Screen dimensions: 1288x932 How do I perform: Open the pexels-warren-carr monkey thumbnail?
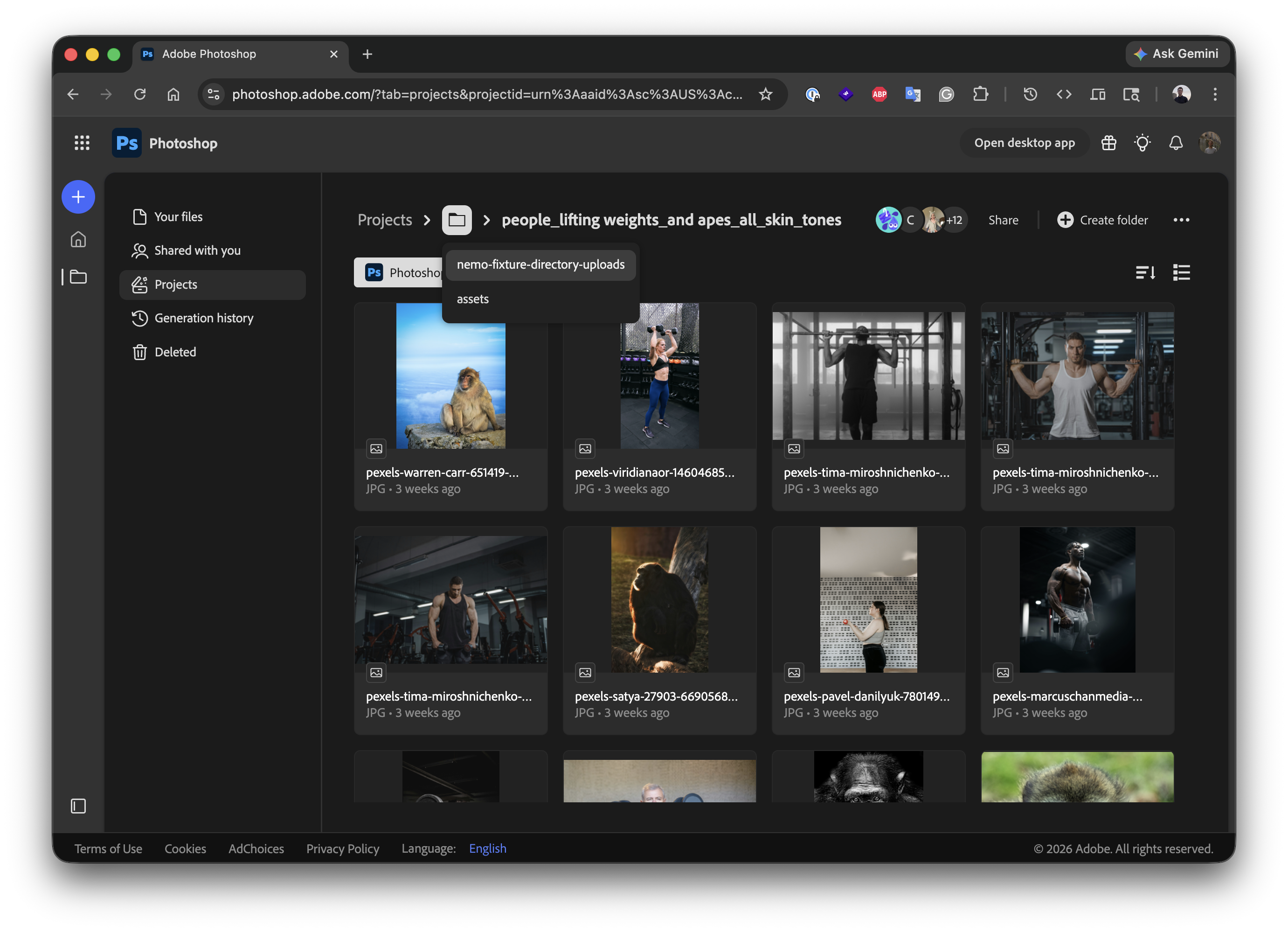tap(450, 376)
